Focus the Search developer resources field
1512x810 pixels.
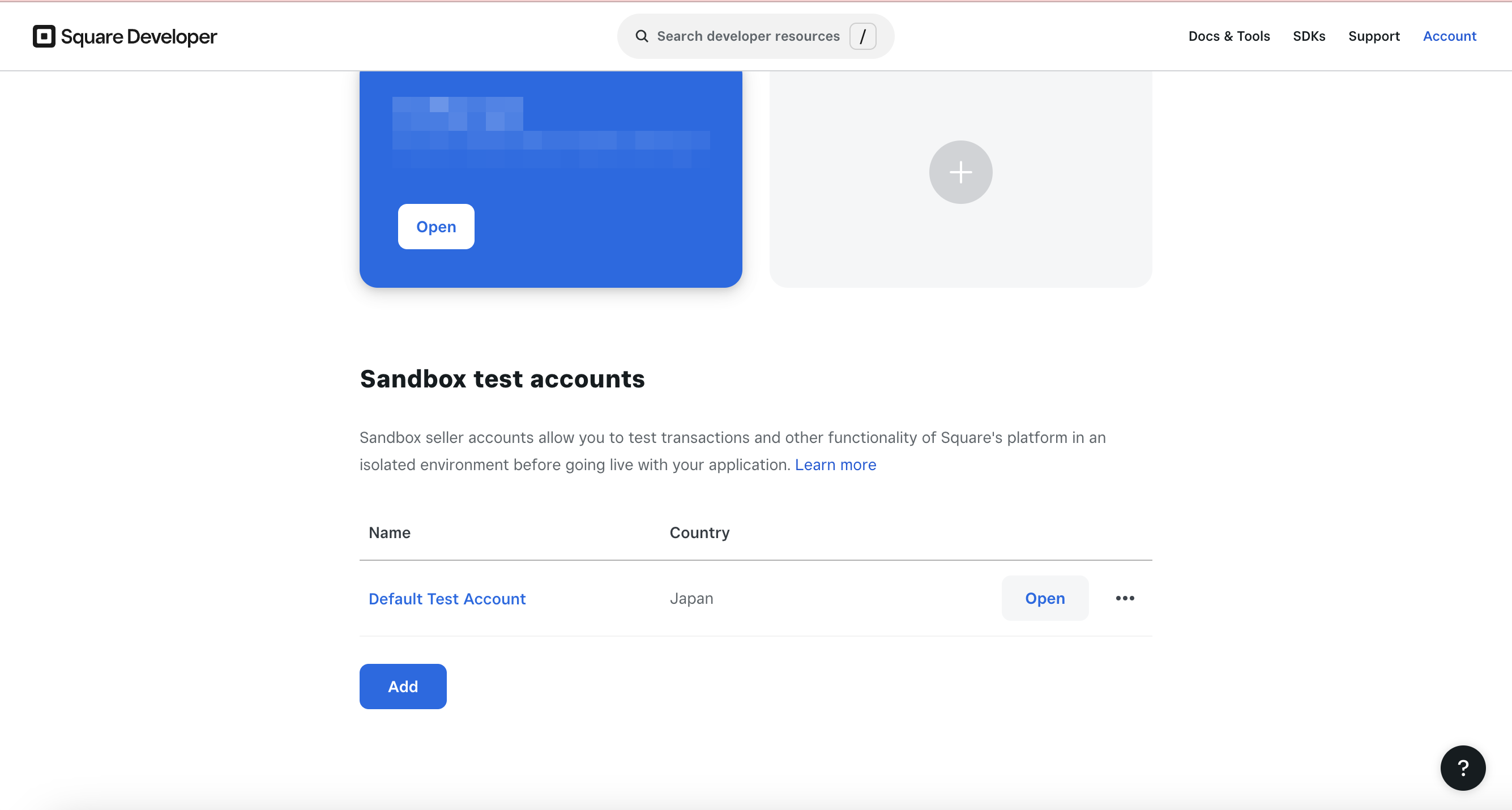755,36
